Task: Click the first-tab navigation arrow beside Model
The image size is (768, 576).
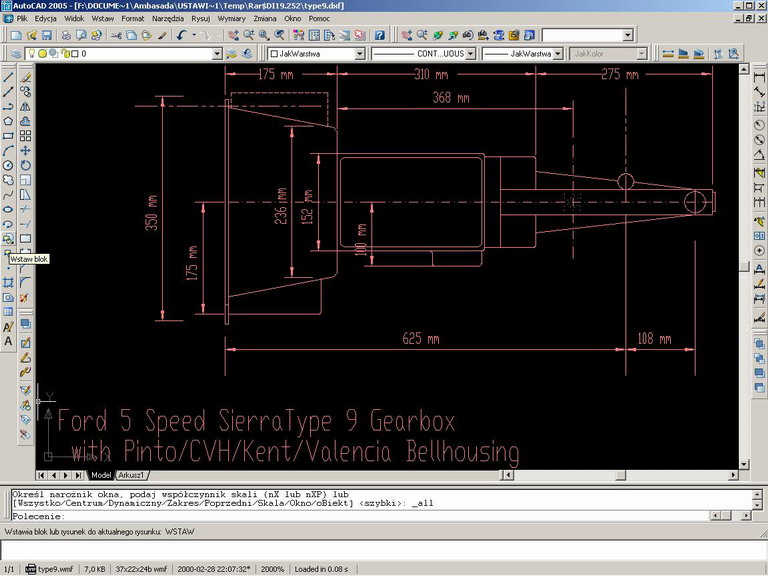Action: (x=41, y=475)
